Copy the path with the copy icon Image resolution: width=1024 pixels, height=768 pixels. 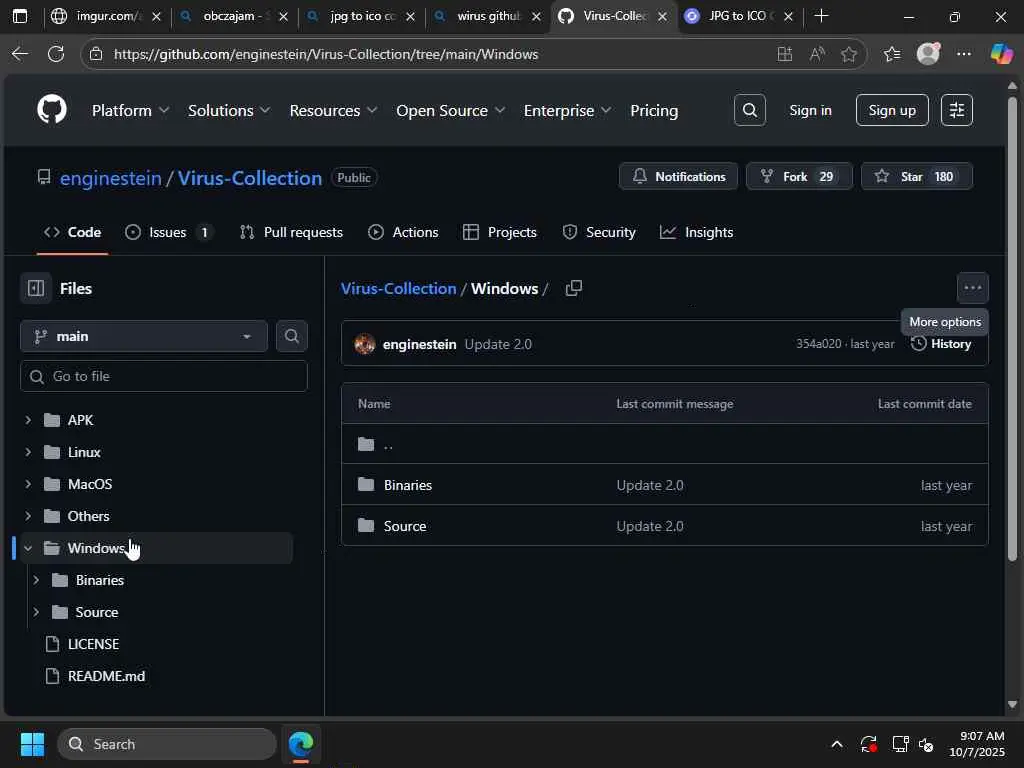[573, 288]
